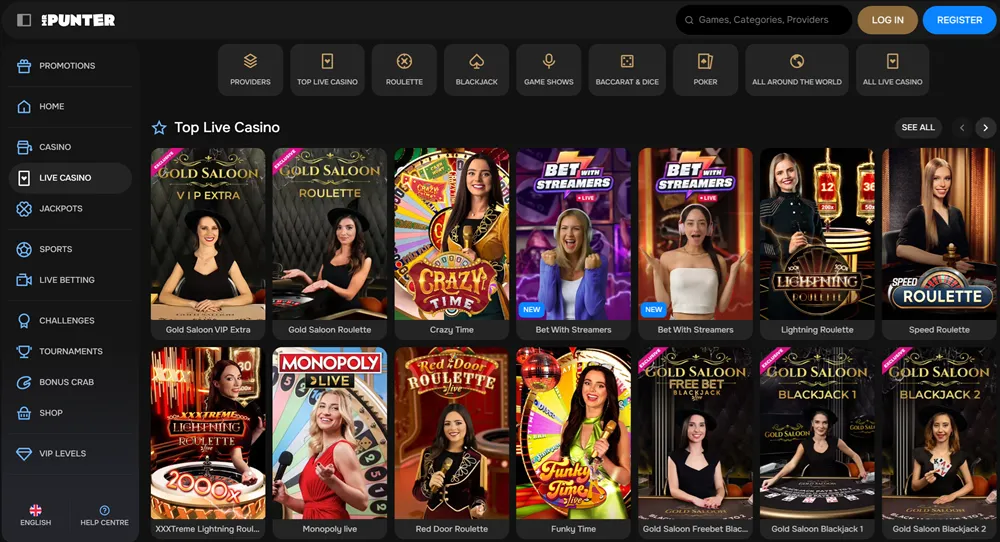Click the Log In button
The height and width of the screenshot is (542, 1000).
coord(887,20)
